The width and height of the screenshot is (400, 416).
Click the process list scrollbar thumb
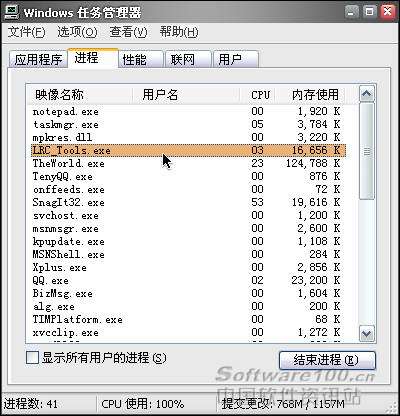tap(367, 152)
